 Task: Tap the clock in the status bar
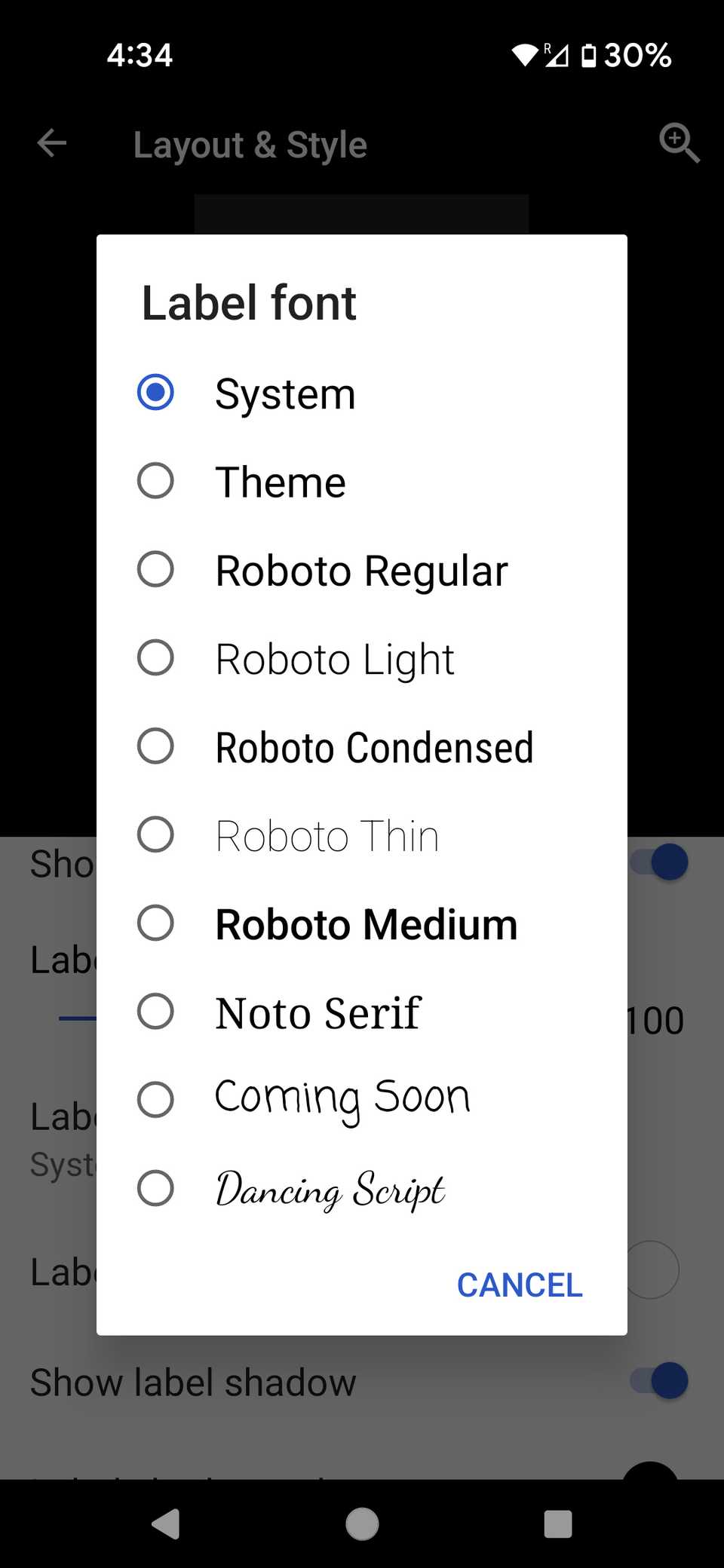coord(140,54)
